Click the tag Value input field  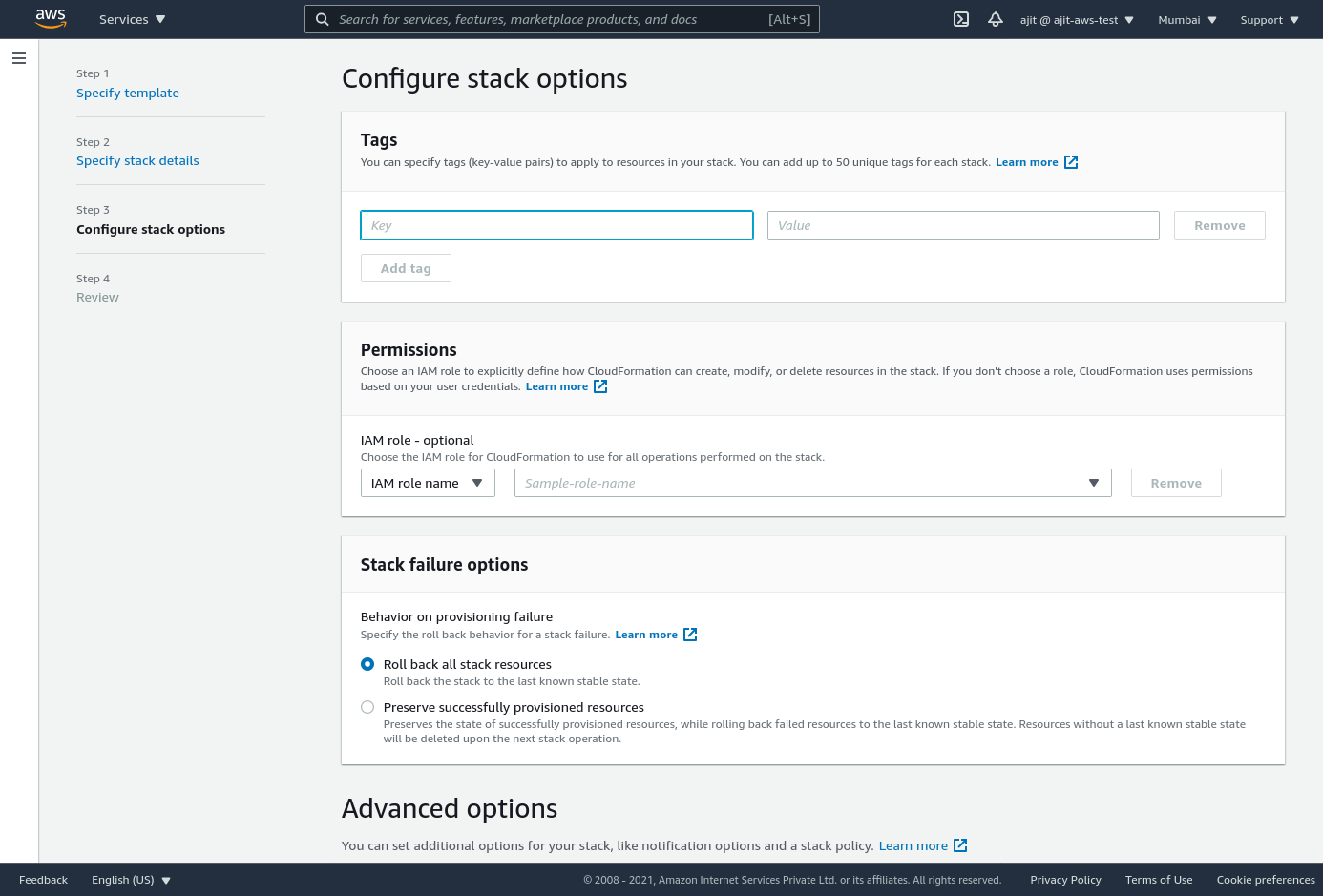tap(963, 225)
